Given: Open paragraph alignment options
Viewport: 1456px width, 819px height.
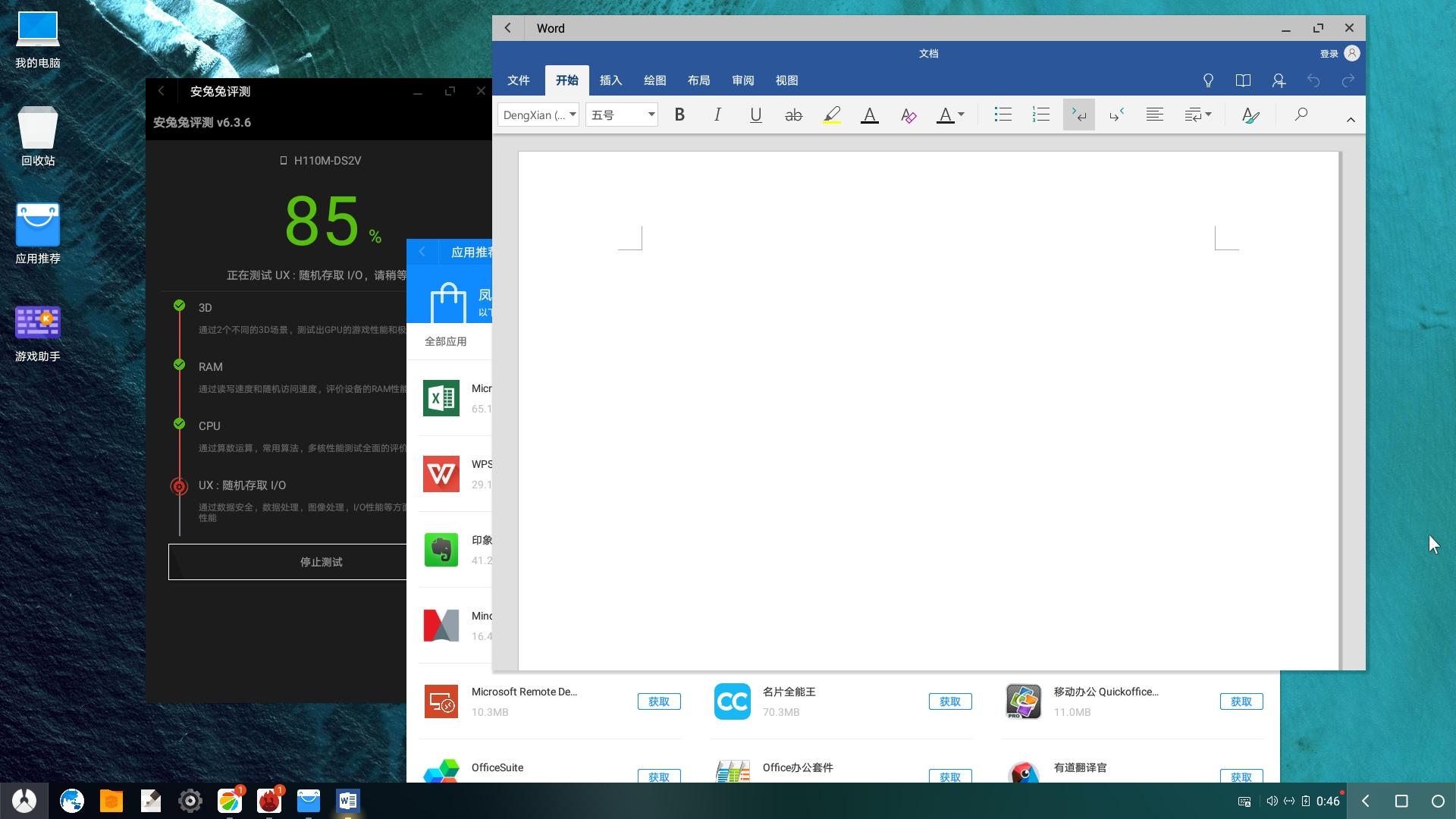Looking at the screenshot, I should [1154, 115].
